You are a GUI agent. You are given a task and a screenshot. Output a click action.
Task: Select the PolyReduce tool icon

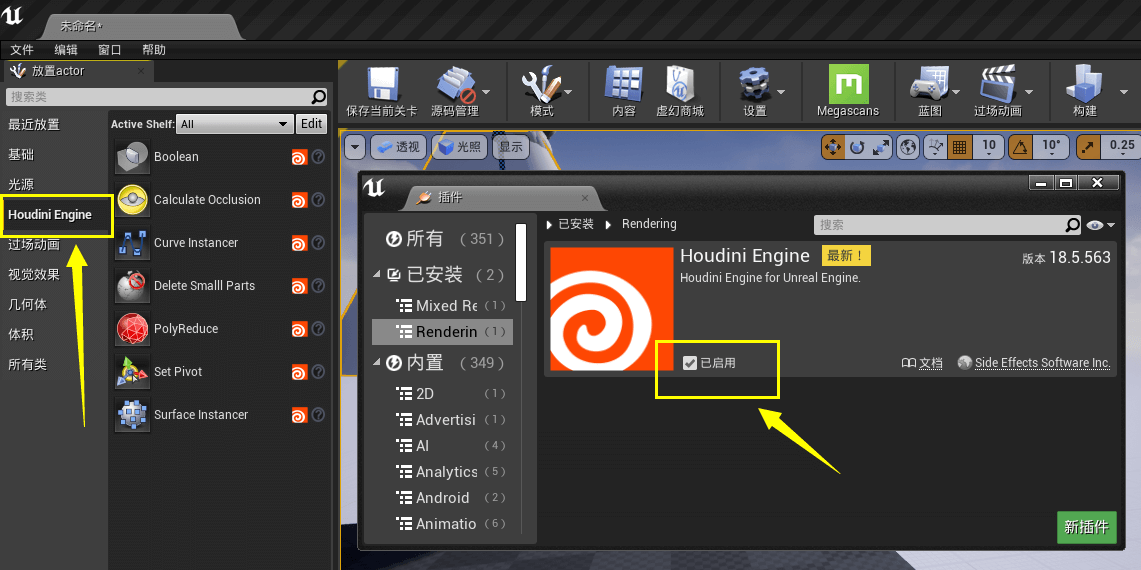click(x=132, y=328)
